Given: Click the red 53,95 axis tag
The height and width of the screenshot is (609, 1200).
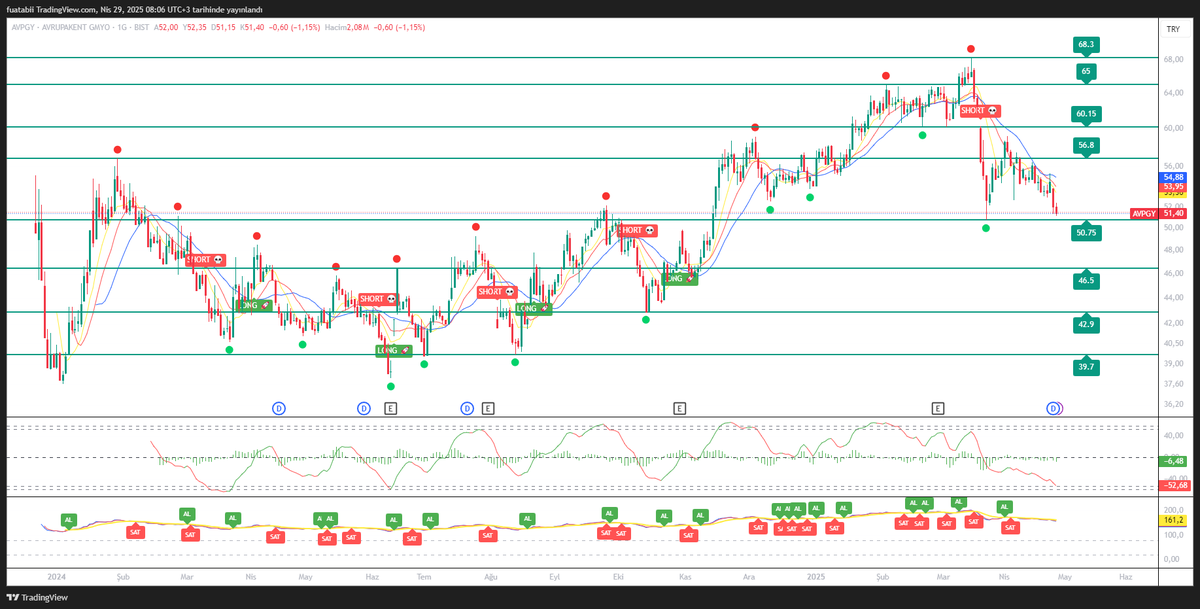Looking at the screenshot, I should click(x=1173, y=187).
